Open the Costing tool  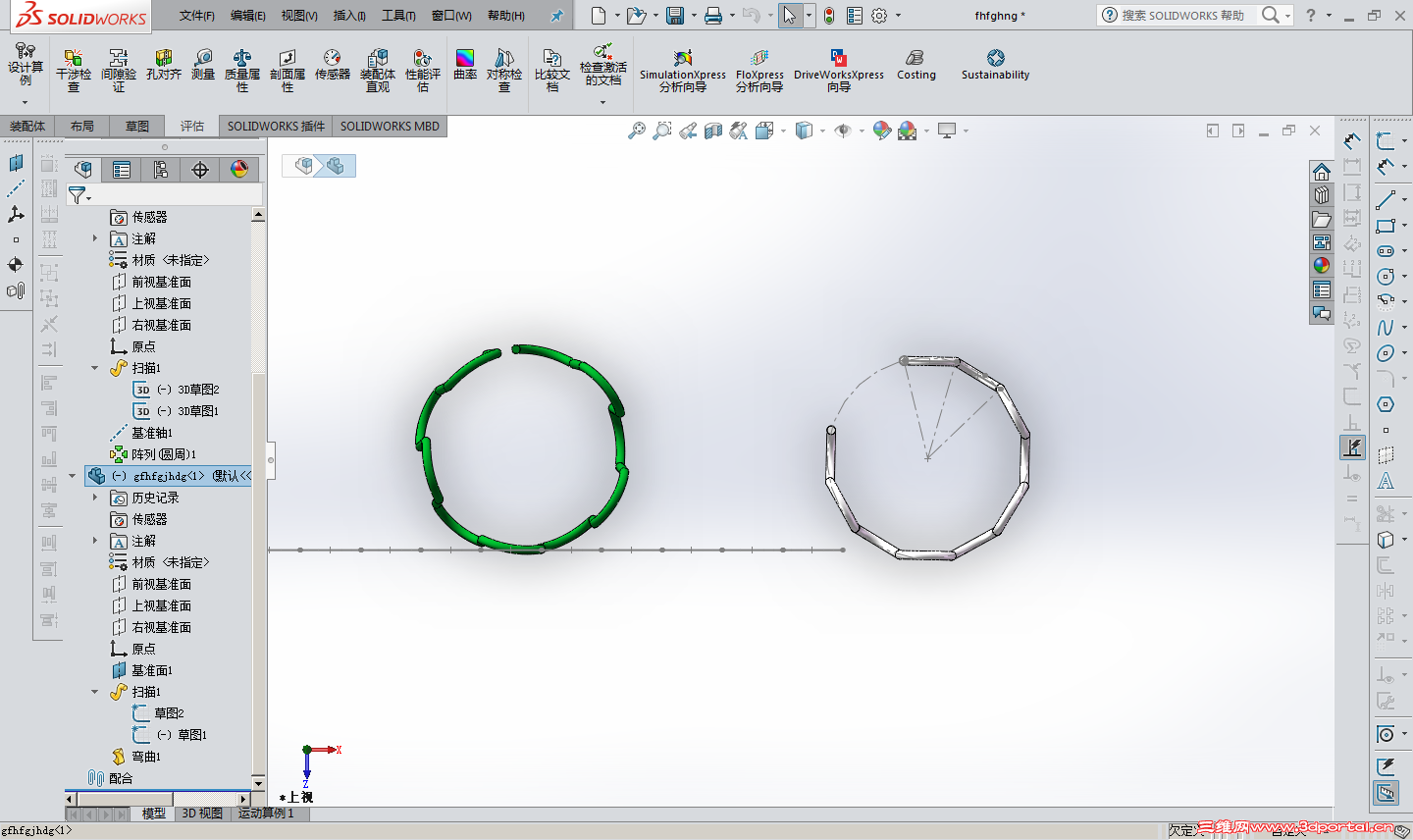(916, 65)
